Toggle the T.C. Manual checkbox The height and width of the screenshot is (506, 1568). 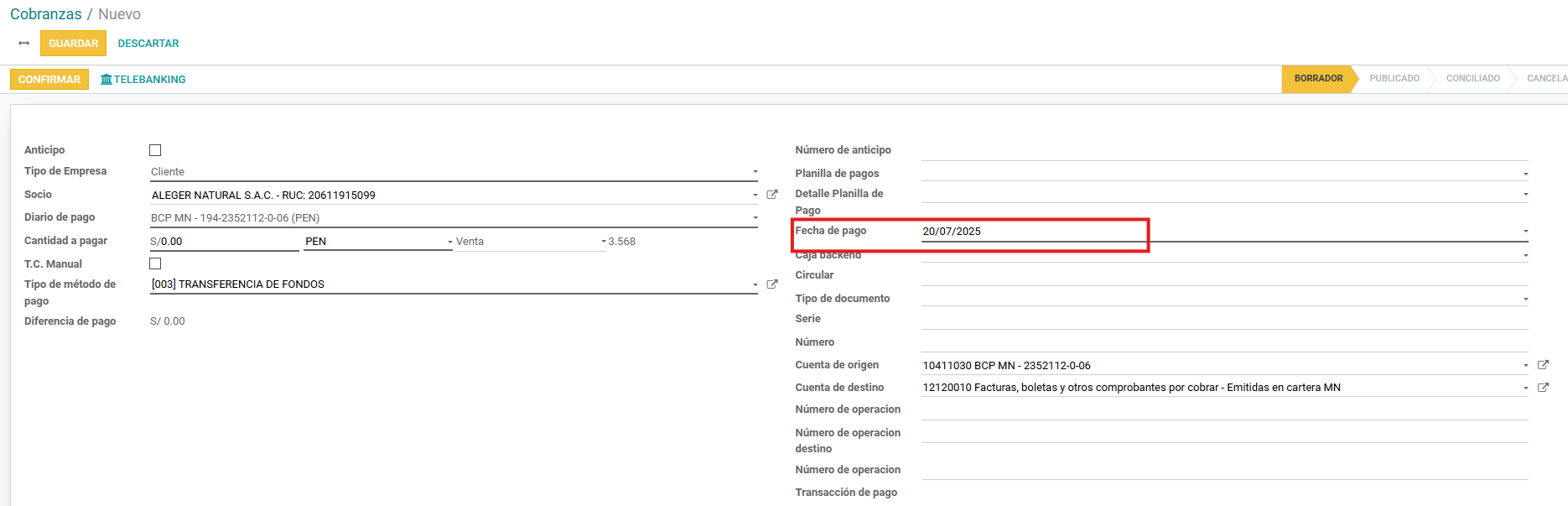(155, 263)
